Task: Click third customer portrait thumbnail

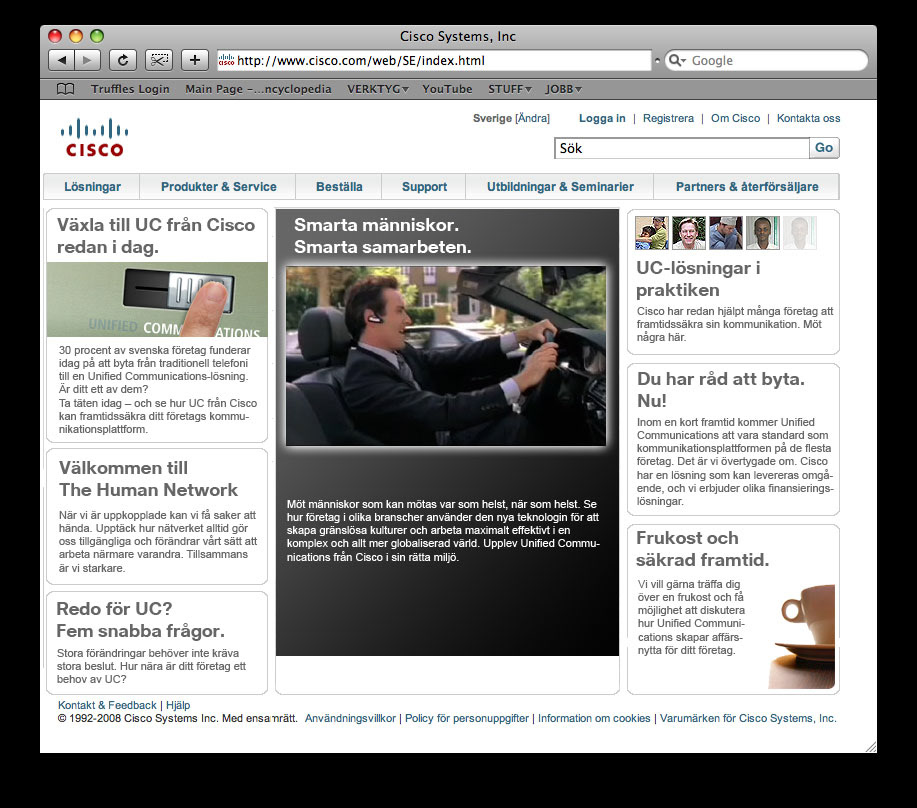Action: 726,233
